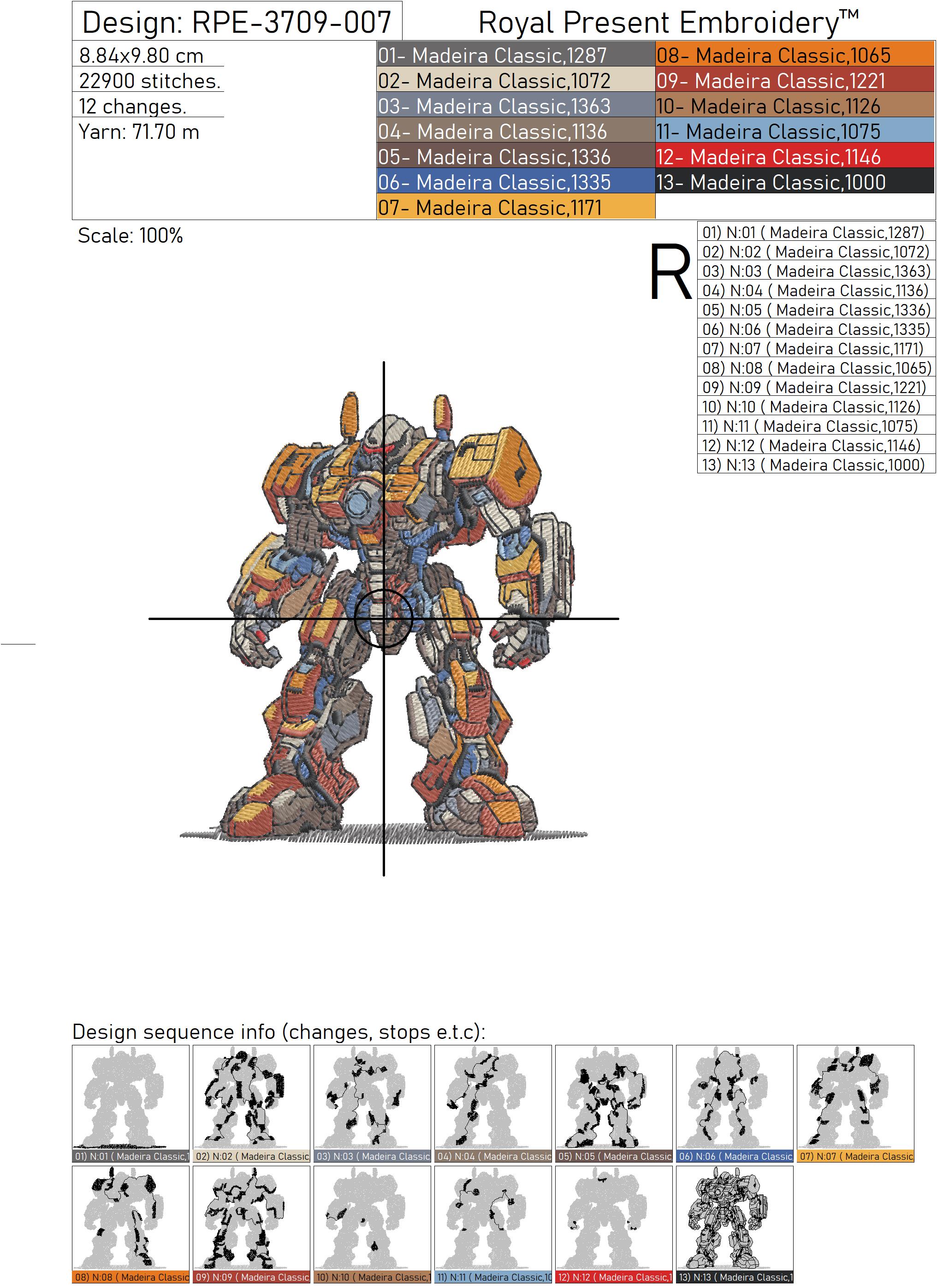Click the Royal Present Embroidery heading
This screenshot has height=1288, width=937.
668,23
